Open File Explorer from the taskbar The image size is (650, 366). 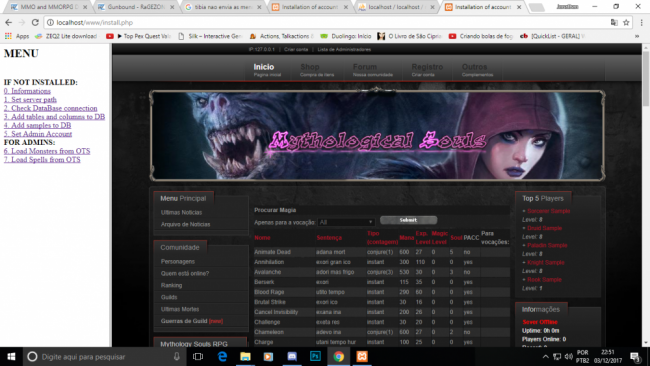(x=245, y=356)
